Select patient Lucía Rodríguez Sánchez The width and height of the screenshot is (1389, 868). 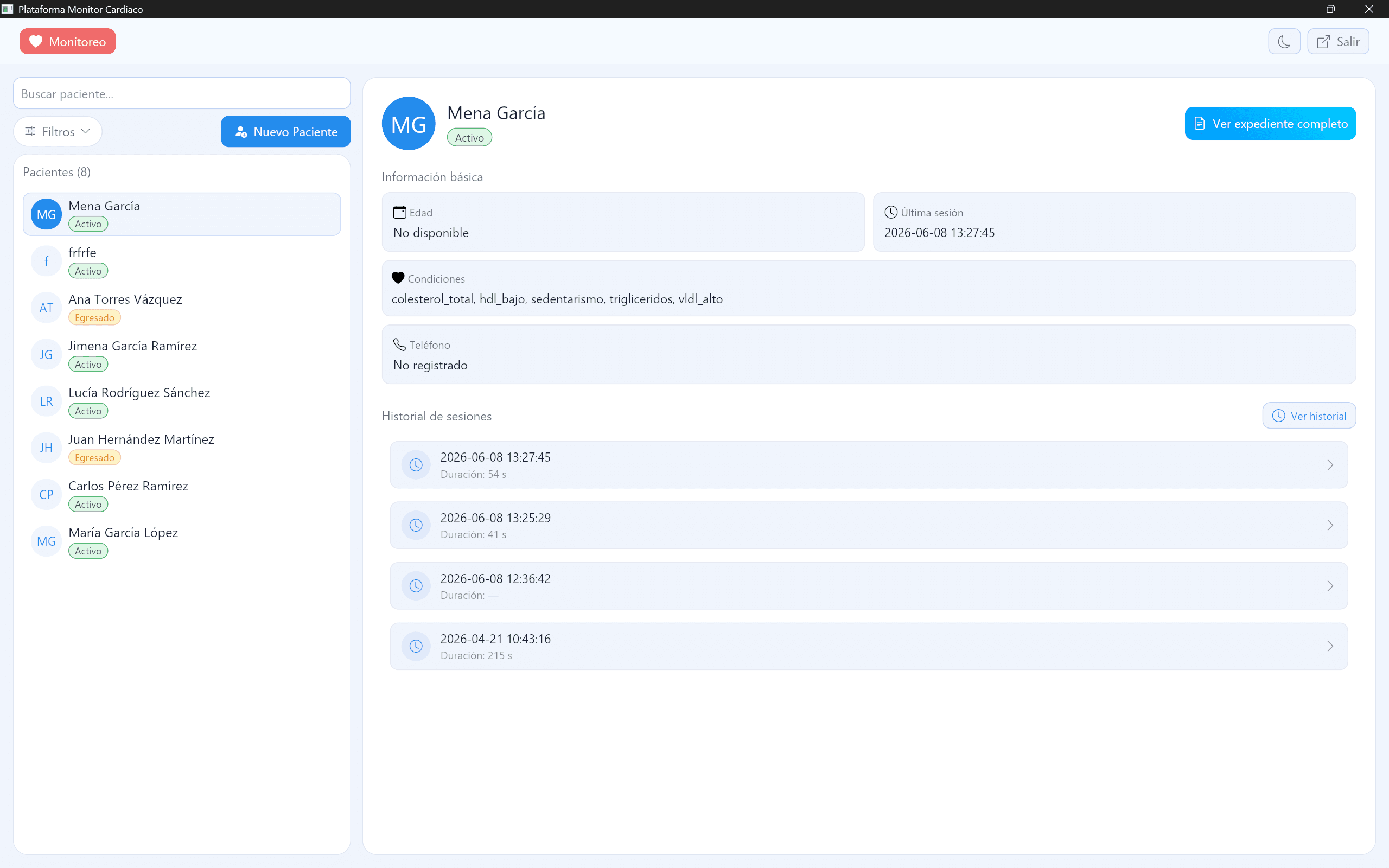(x=182, y=401)
